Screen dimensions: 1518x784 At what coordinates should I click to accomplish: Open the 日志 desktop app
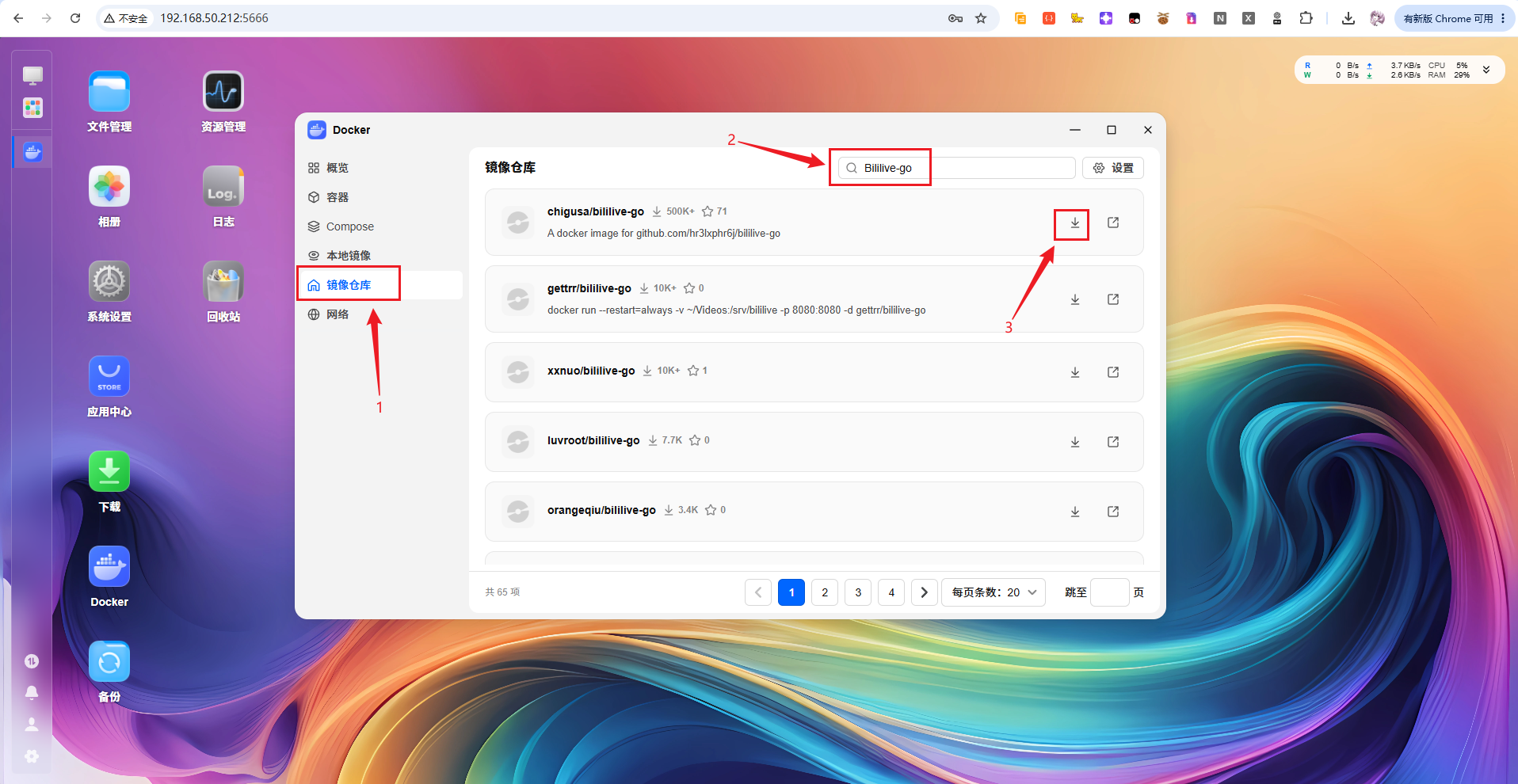click(223, 187)
